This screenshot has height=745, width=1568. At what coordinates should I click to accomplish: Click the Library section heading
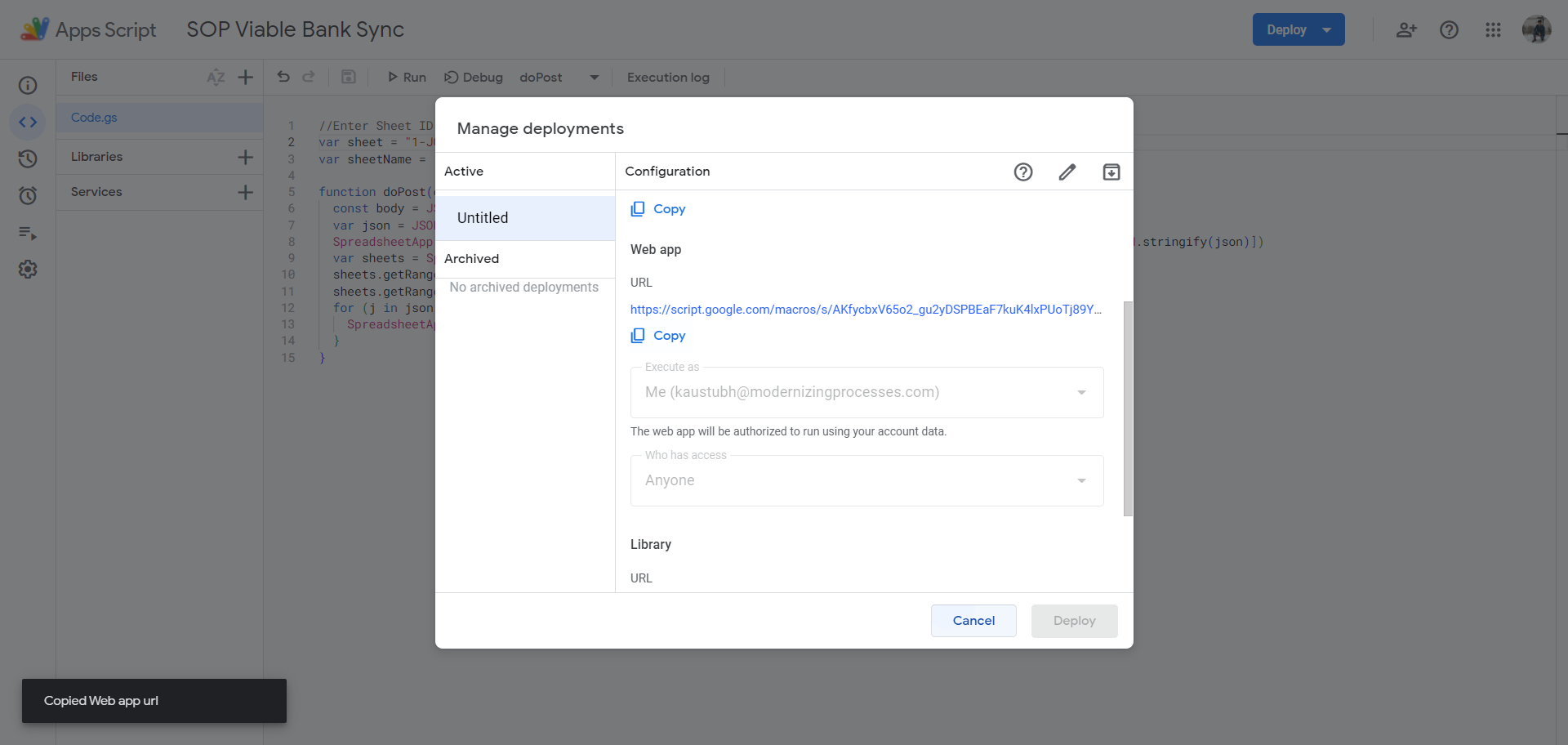[651, 545]
